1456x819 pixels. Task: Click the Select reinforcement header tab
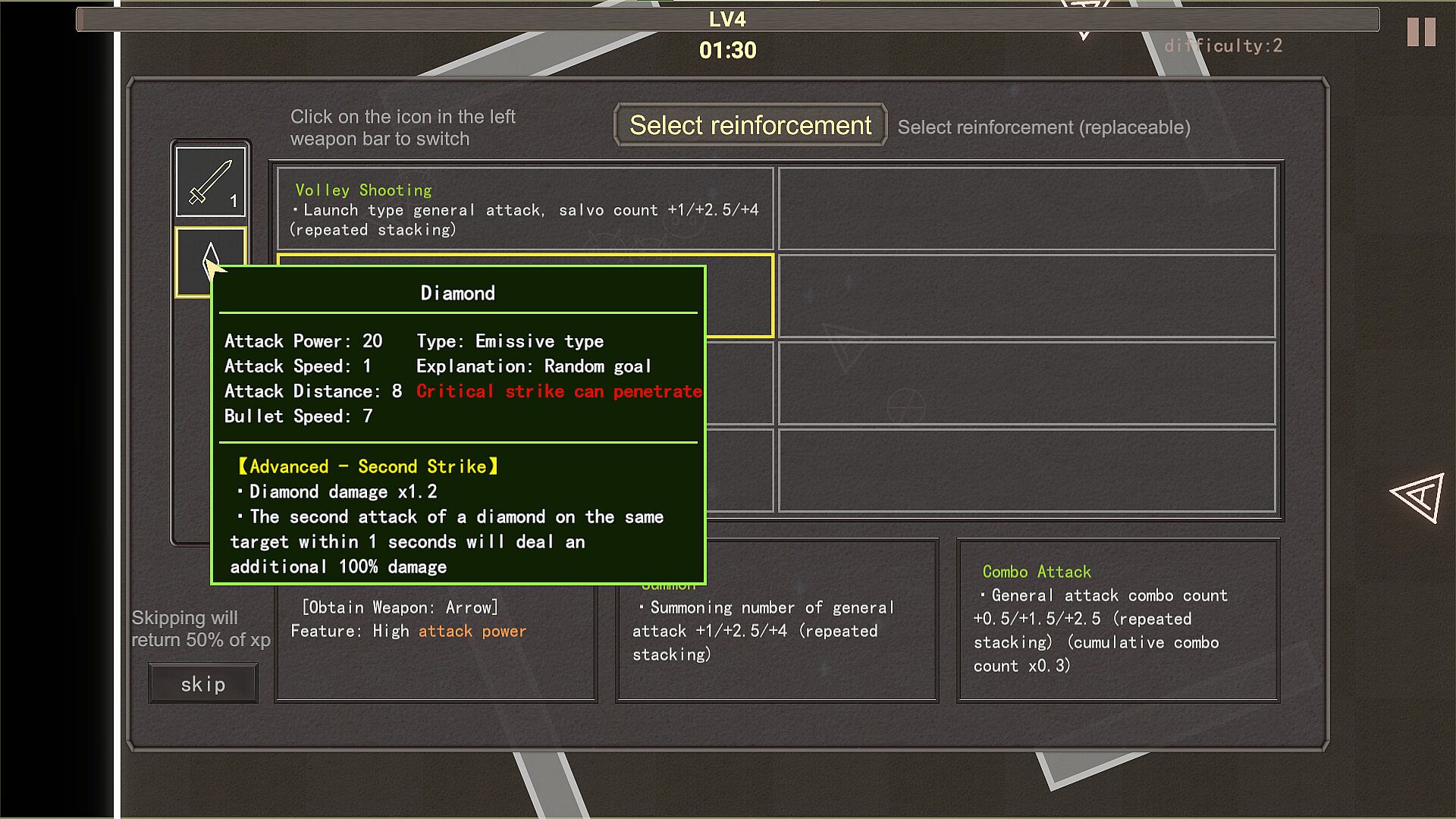tap(750, 125)
